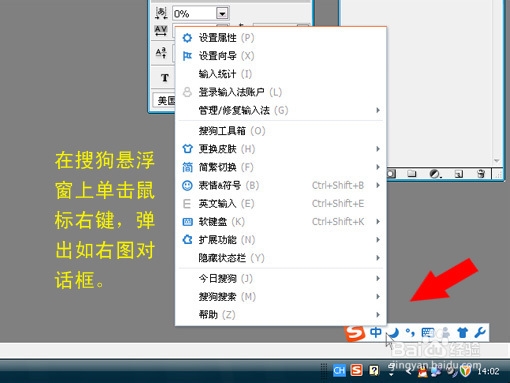Click the CH language indicator in taskbar
Image resolution: width=510 pixels, height=383 pixels.
tap(339, 371)
